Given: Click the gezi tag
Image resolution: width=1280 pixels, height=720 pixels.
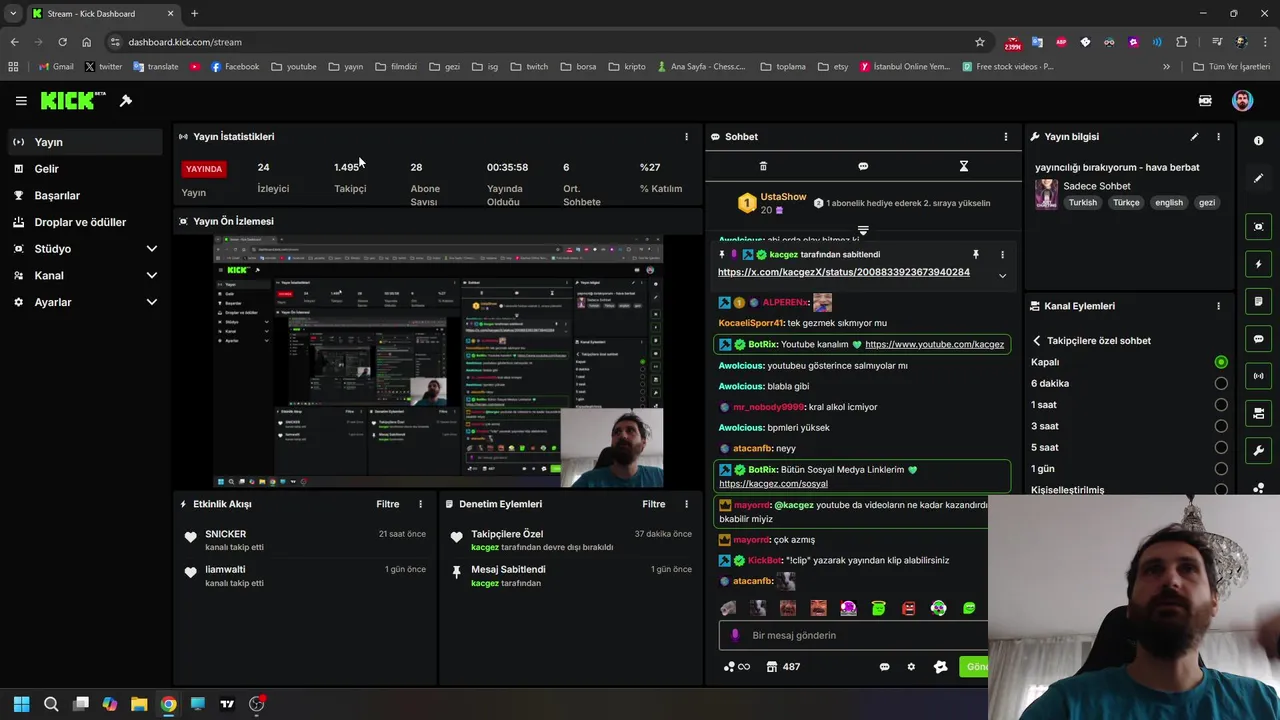Looking at the screenshot, I should point(1207,203).
